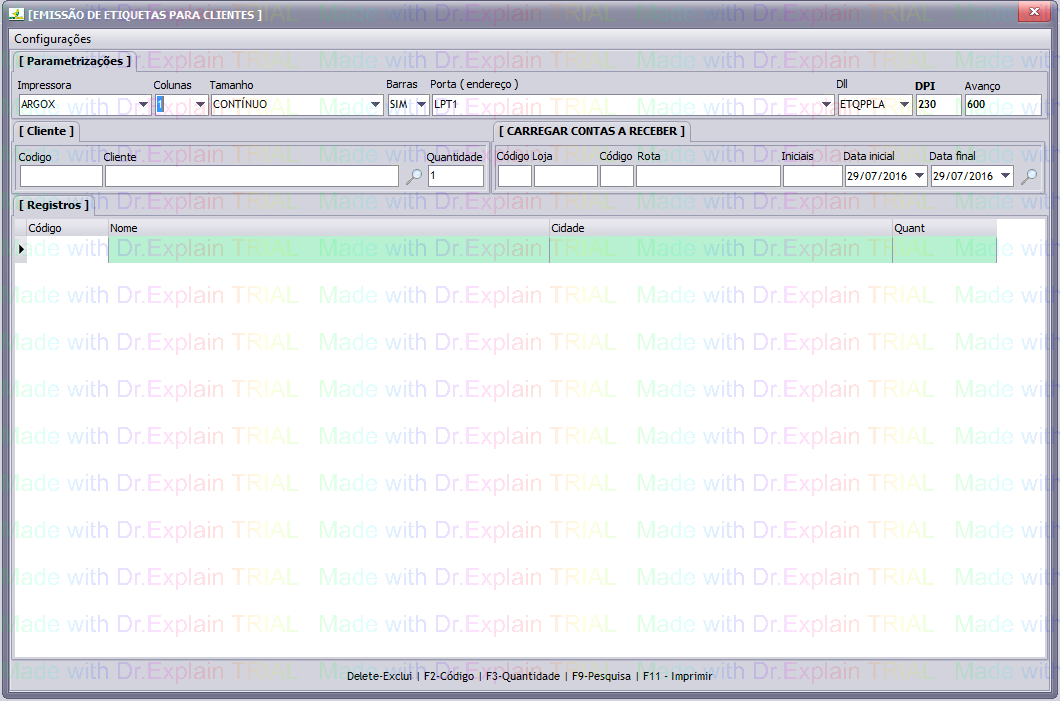
Task: Open the Configurações menu
Action: tap(52, 39)
